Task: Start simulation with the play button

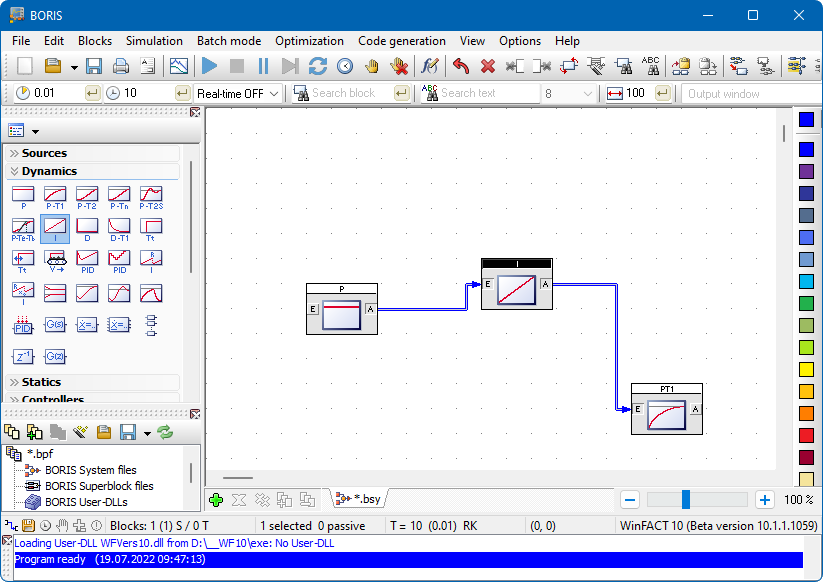Action: (209, 66)
